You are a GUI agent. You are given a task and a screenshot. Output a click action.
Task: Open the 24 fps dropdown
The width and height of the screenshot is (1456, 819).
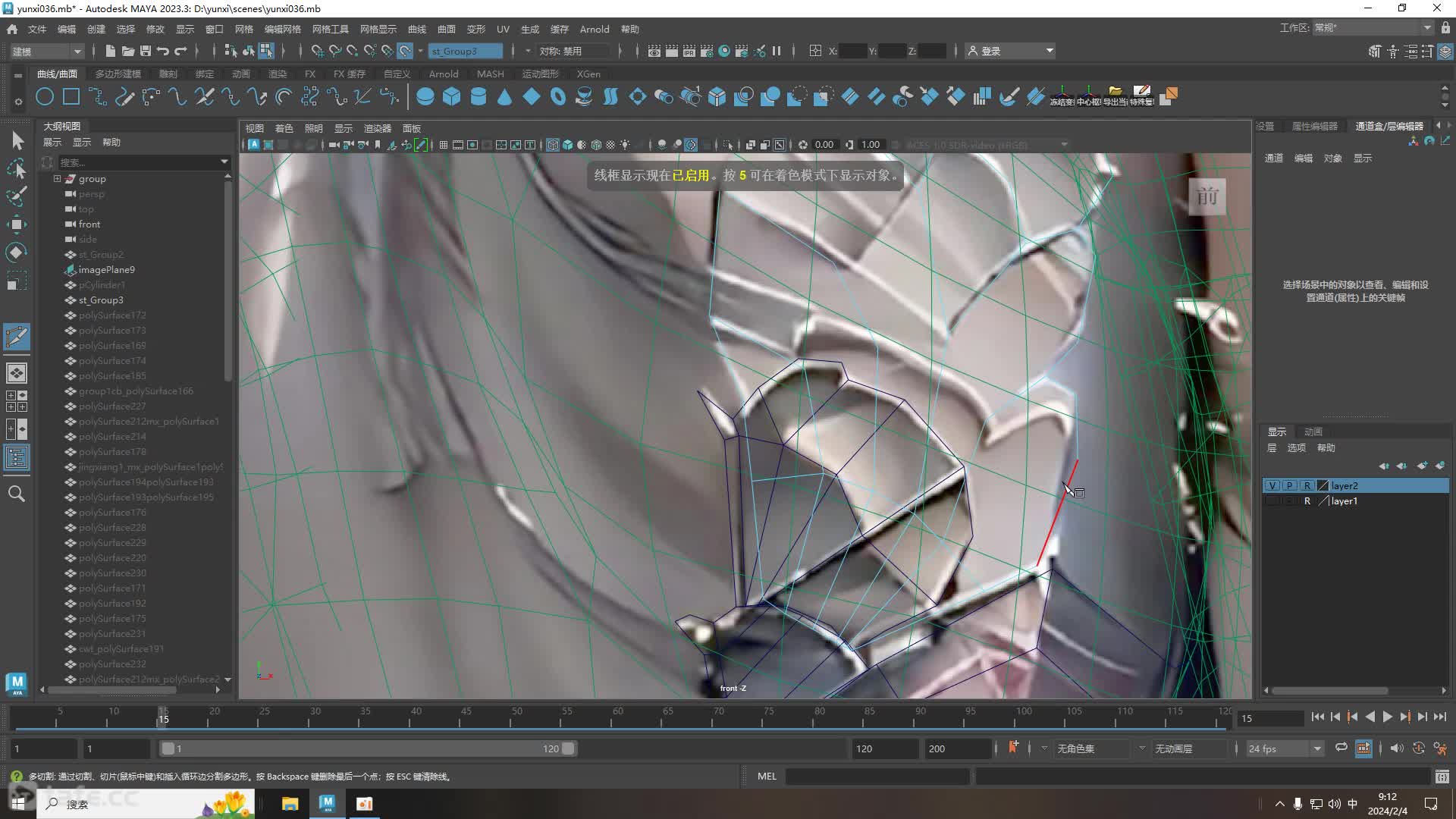click(1285, 748)
